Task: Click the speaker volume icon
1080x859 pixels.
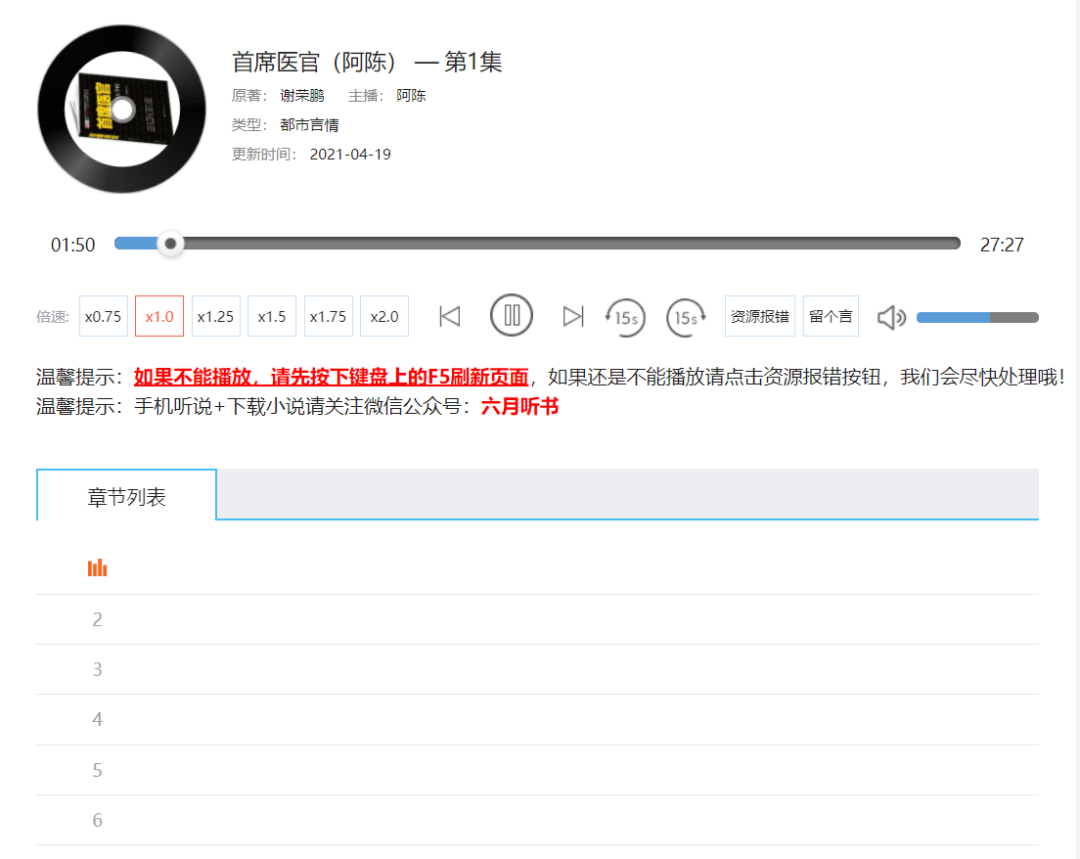Action: pos(890,316)
